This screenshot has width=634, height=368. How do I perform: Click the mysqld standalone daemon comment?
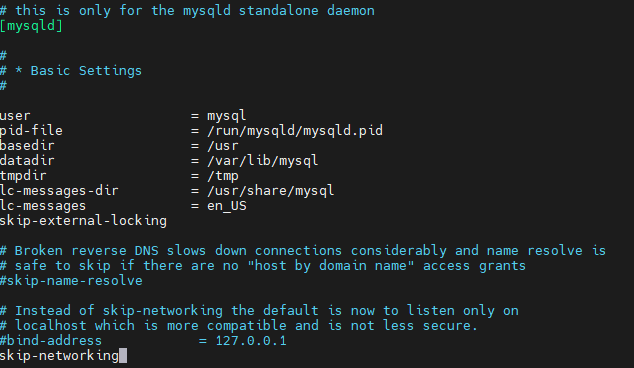click(187, 11)
